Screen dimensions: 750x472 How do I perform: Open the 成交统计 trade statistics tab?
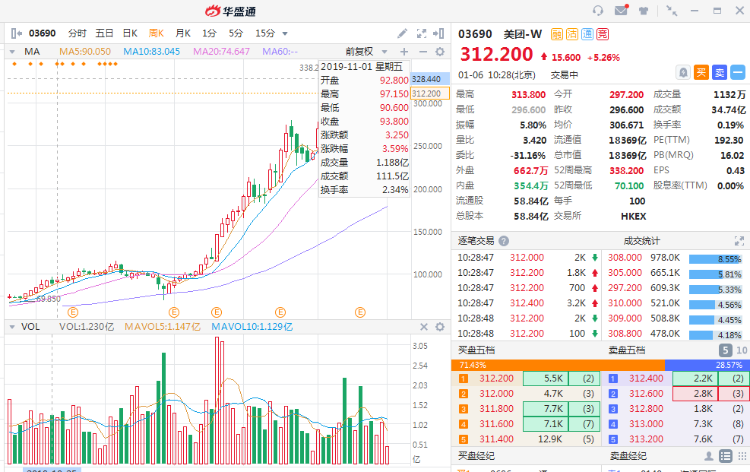[641, 241]
